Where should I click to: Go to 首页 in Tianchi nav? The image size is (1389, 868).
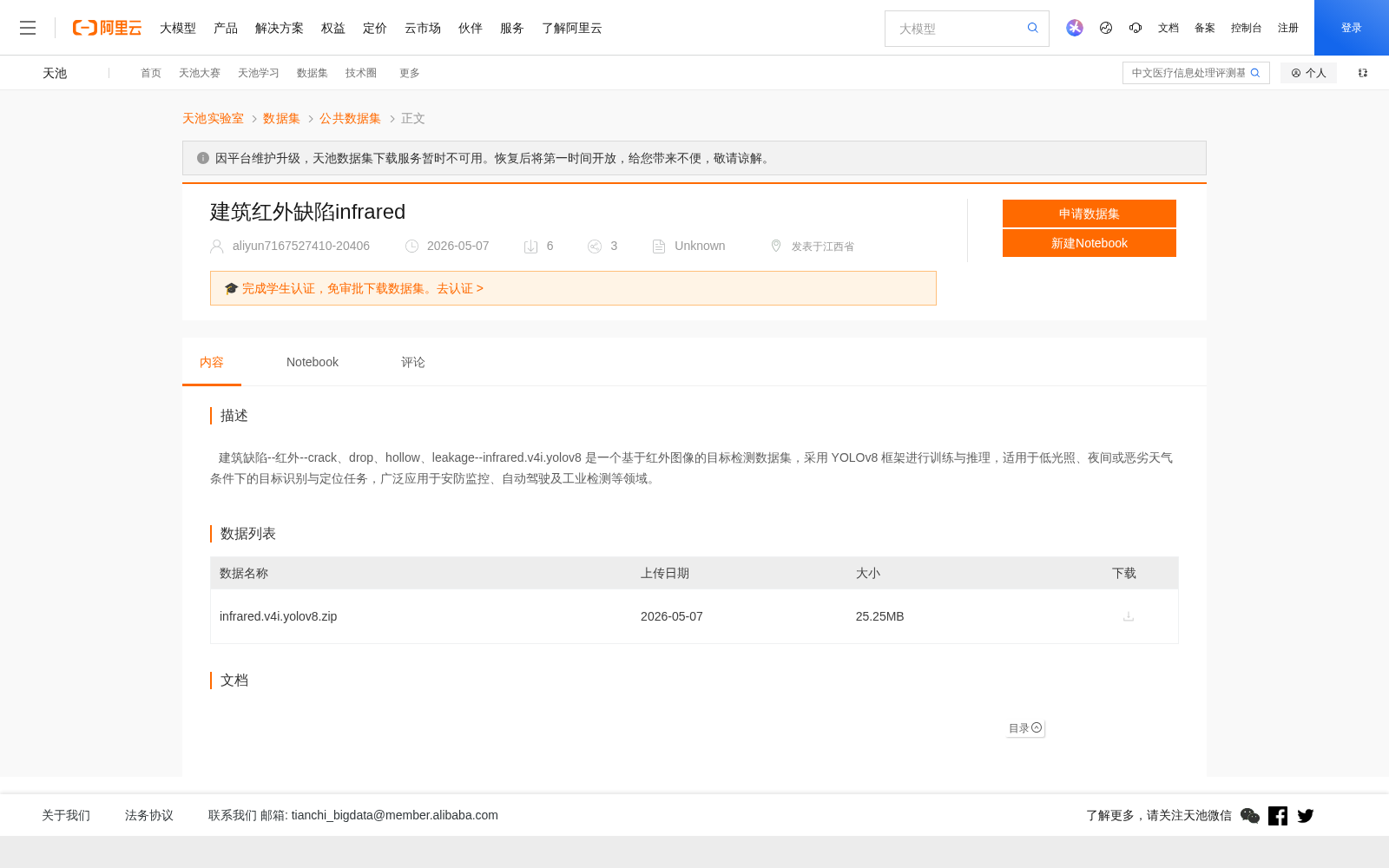tap(151, 73)
